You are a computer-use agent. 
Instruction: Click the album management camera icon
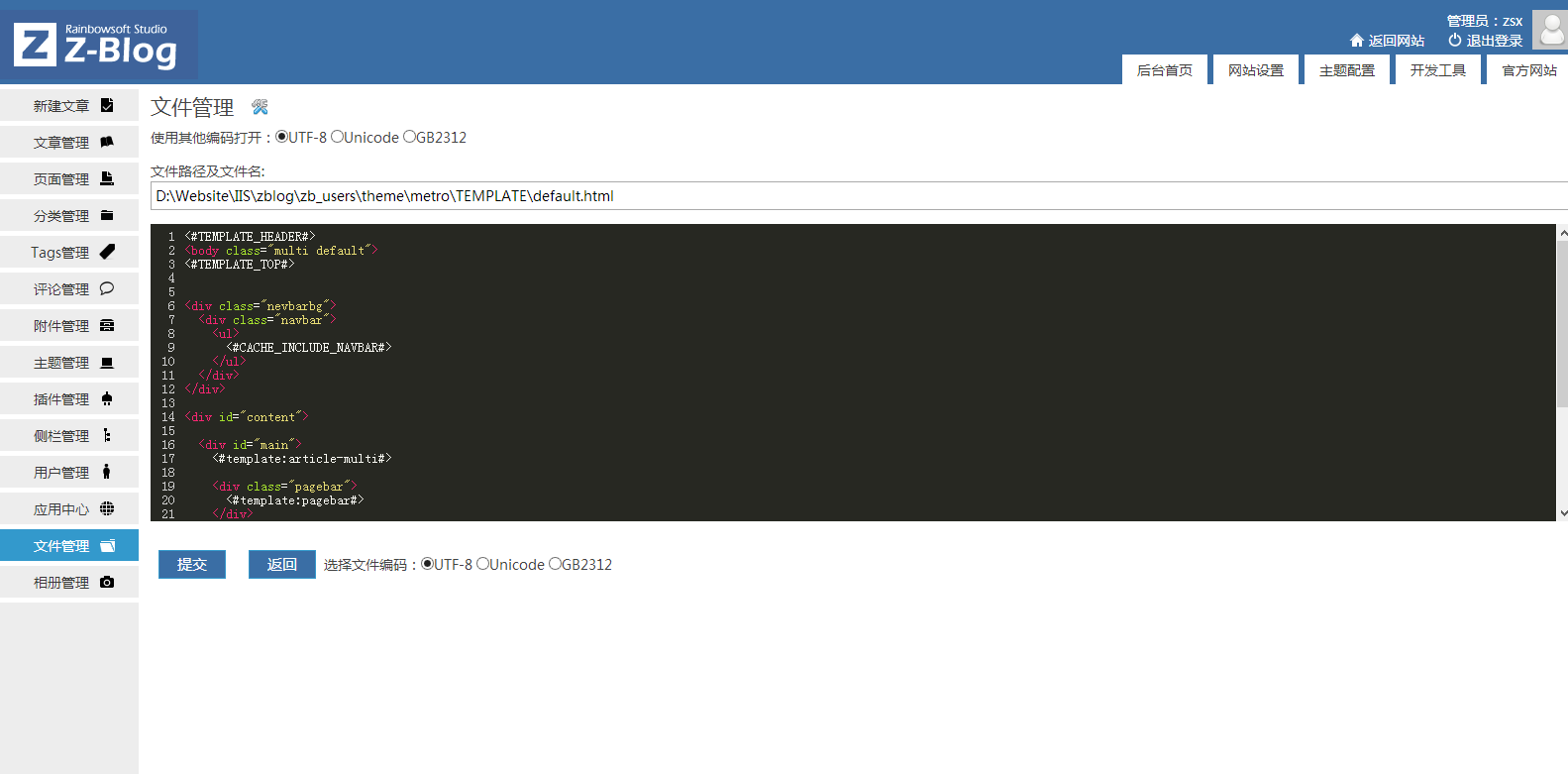107,582
